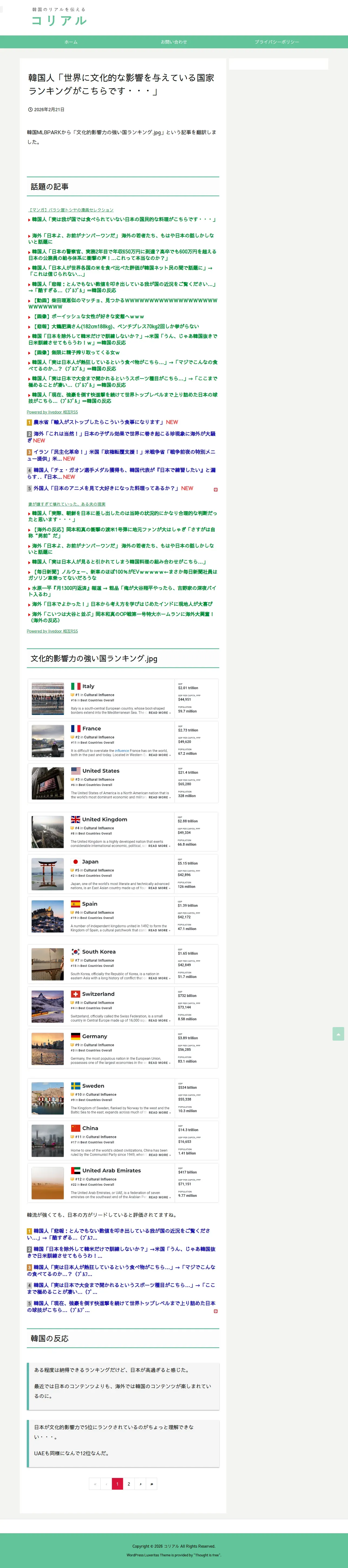The width and height of the screenshot is (348, 1568).
Task: Click the Italy flag icon
Action: point(75,686)
